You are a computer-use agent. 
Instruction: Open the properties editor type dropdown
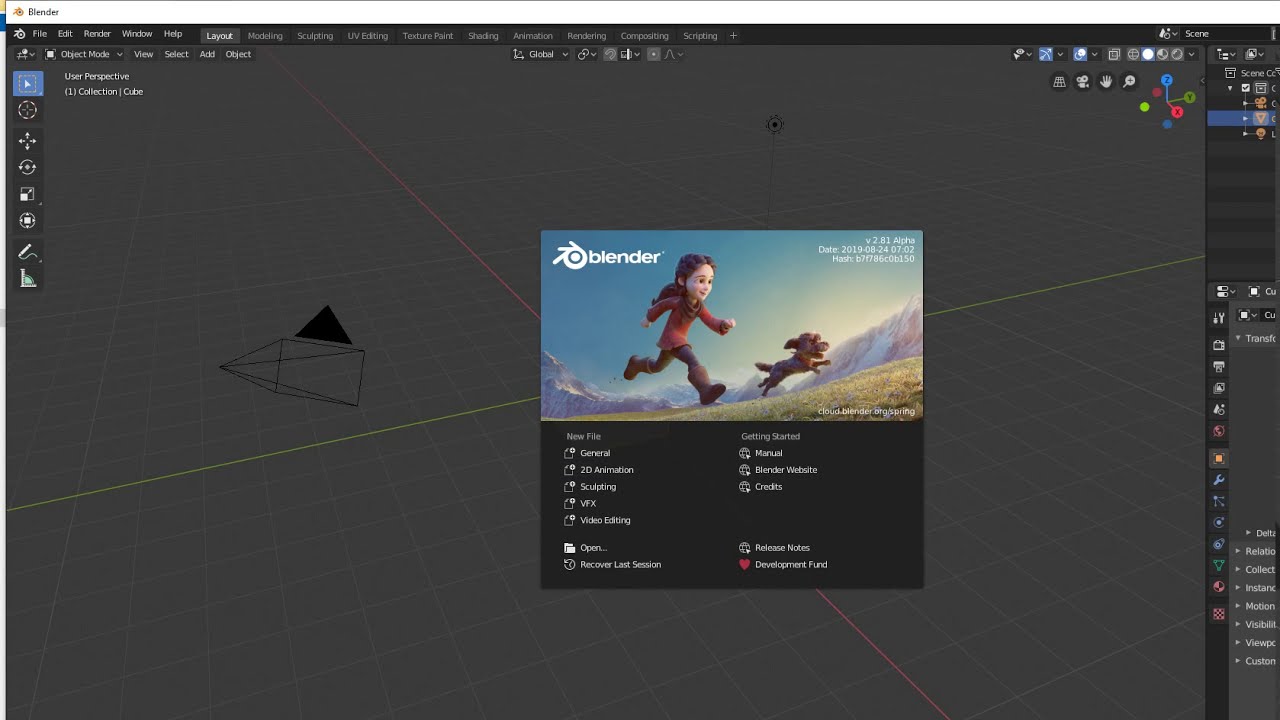coord(1226,292)
